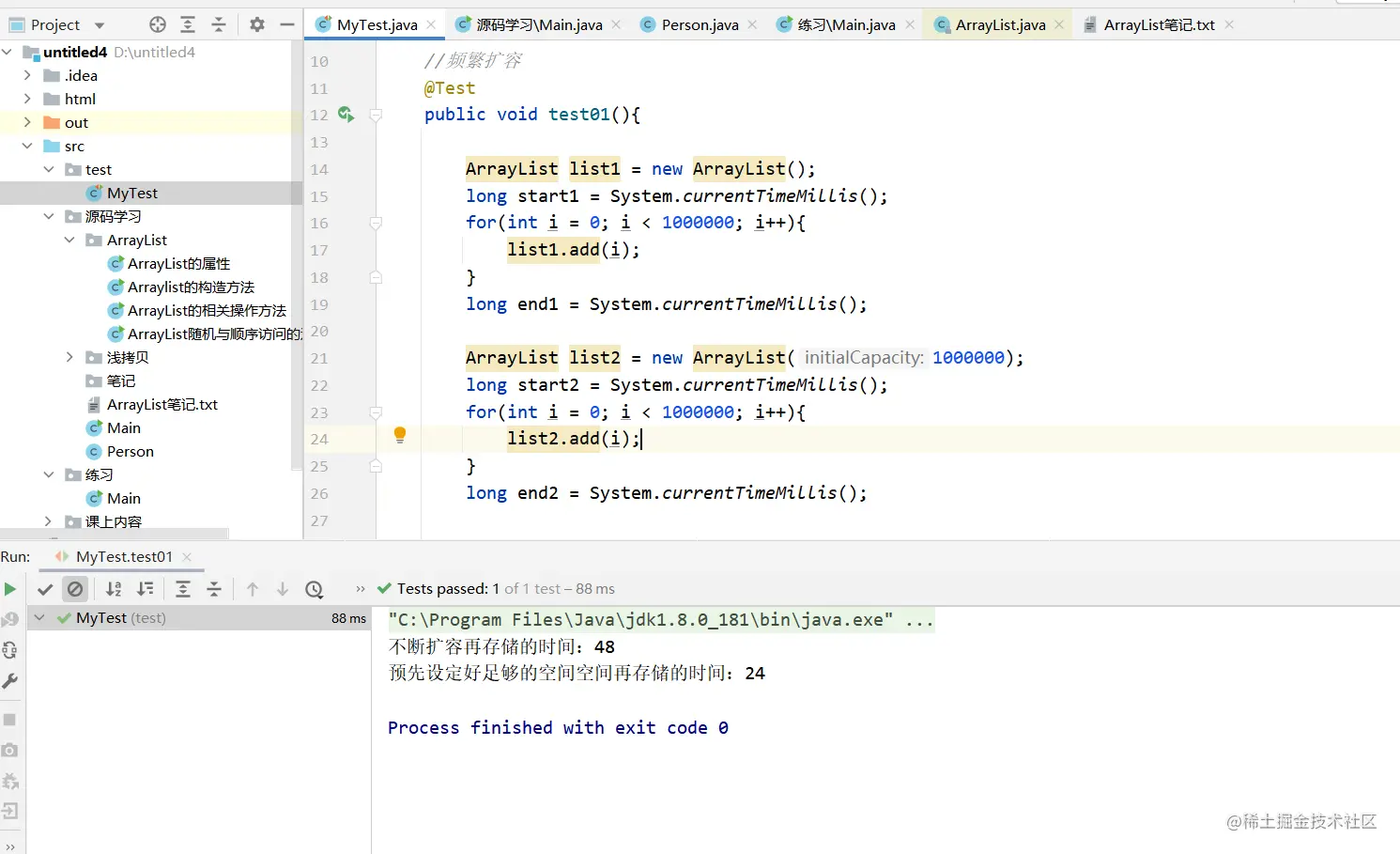Open Person class in project tree

pyautogui.click(x=130, y=451)
